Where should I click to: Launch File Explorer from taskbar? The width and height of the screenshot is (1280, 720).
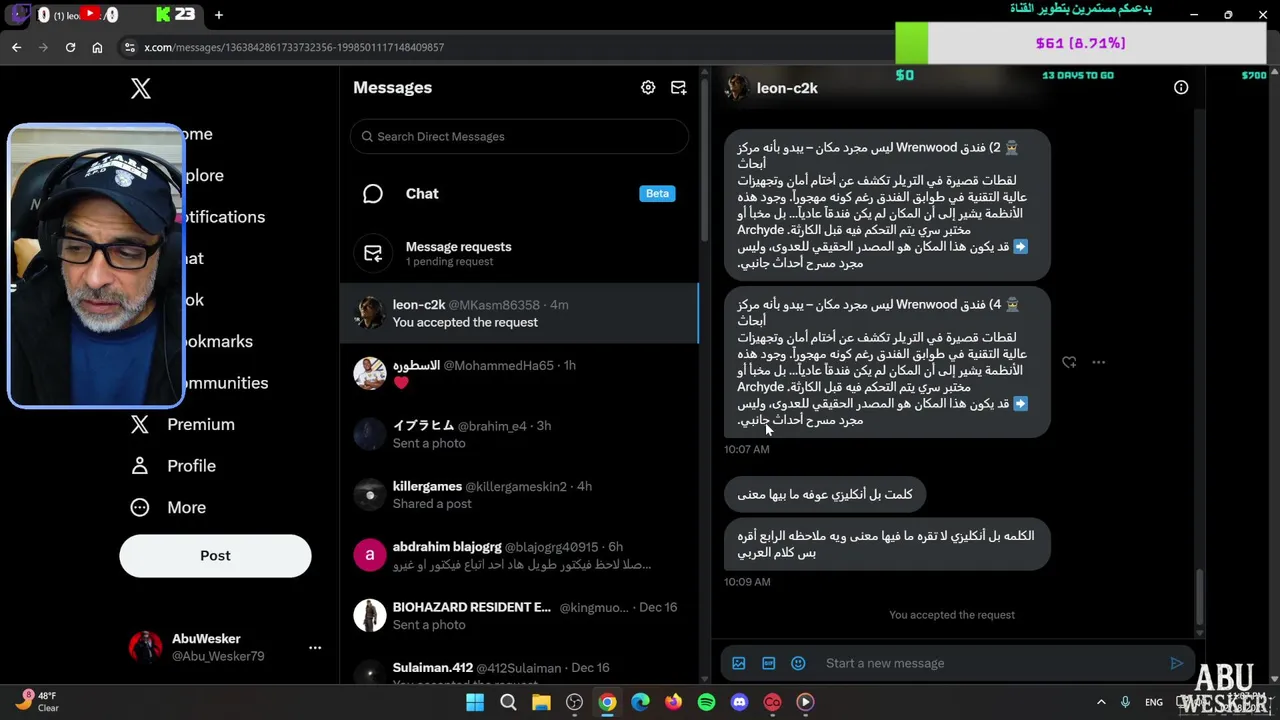541,702
